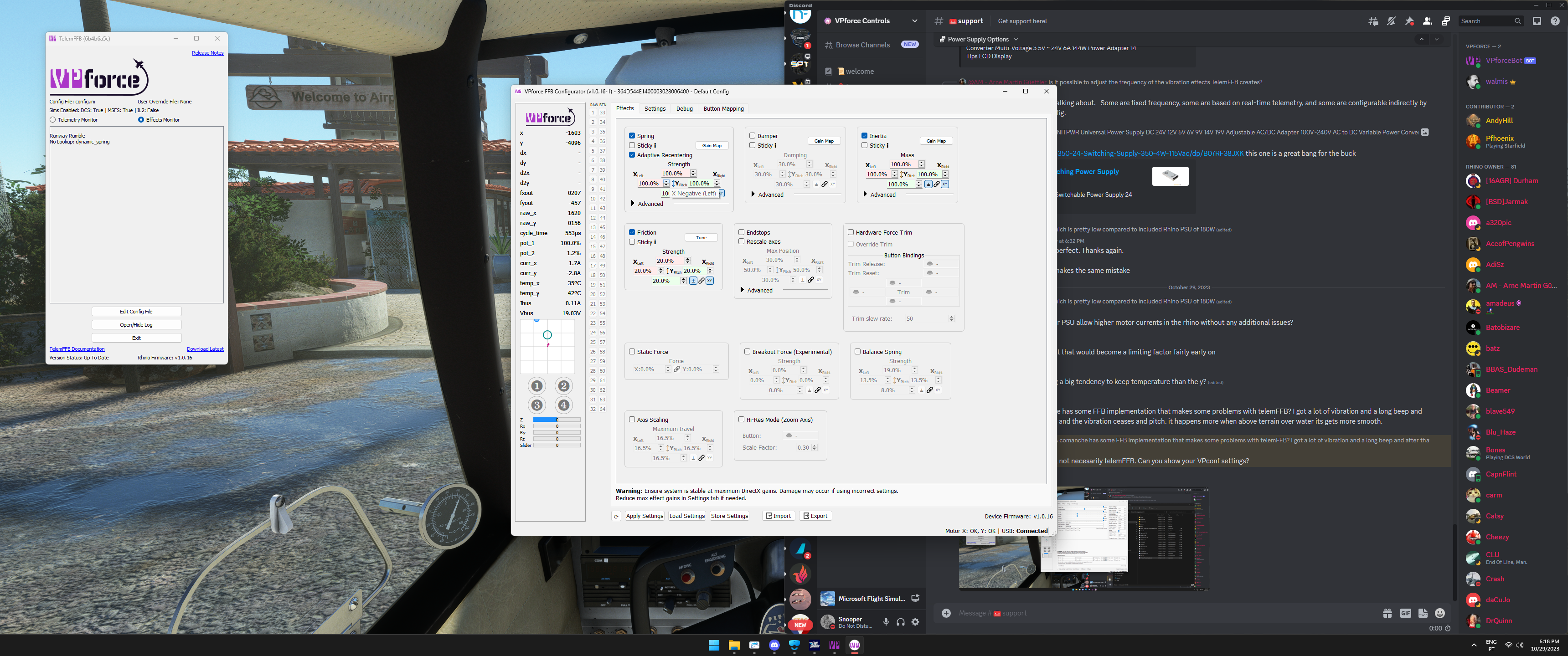Image resolution: width=1568 pixels, height=656 pixels.
Task: Click the Z axis blue slider bar
Action: [x=545, y=420]
